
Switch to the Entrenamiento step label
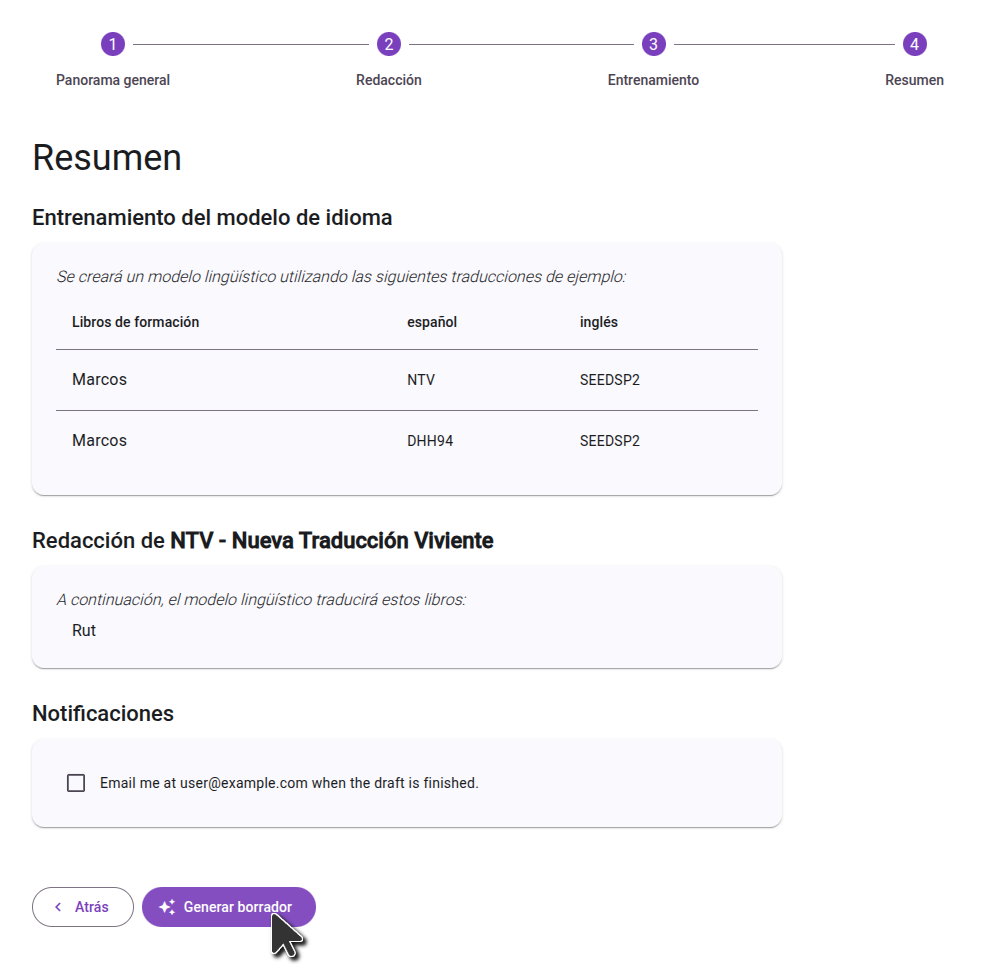tap(653, 80)
